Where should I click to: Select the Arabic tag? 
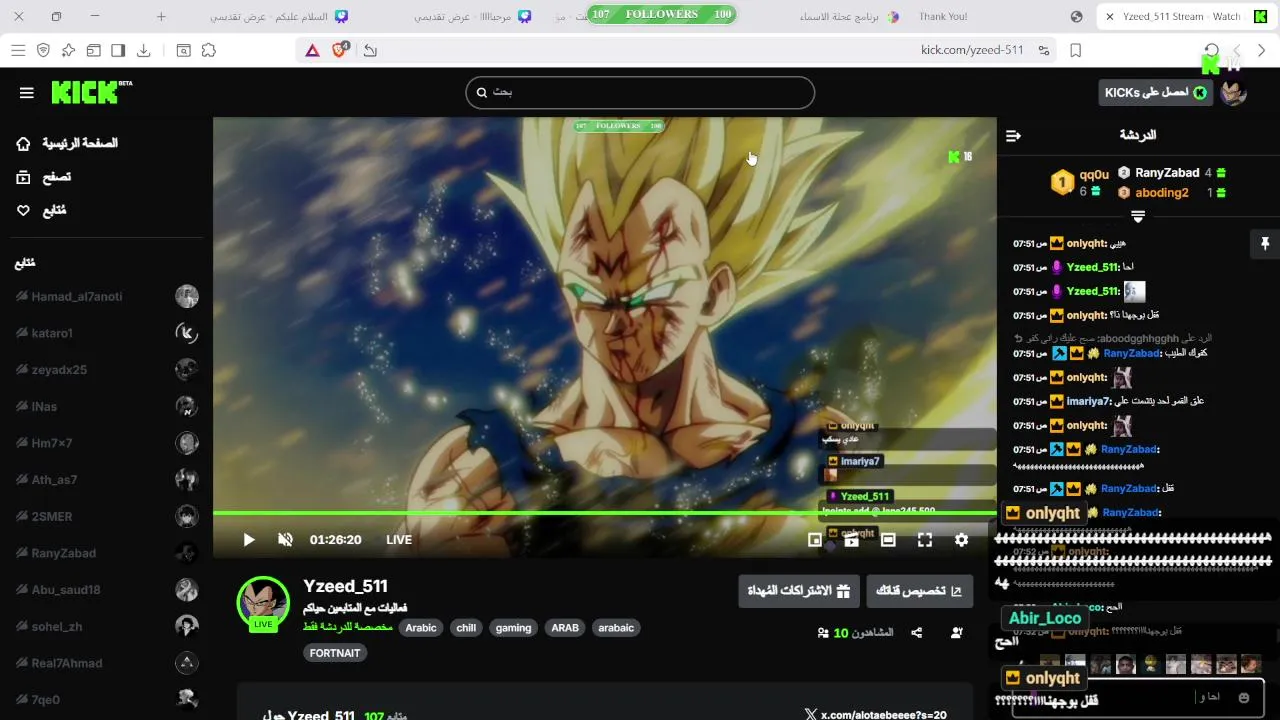pos(421,628)
